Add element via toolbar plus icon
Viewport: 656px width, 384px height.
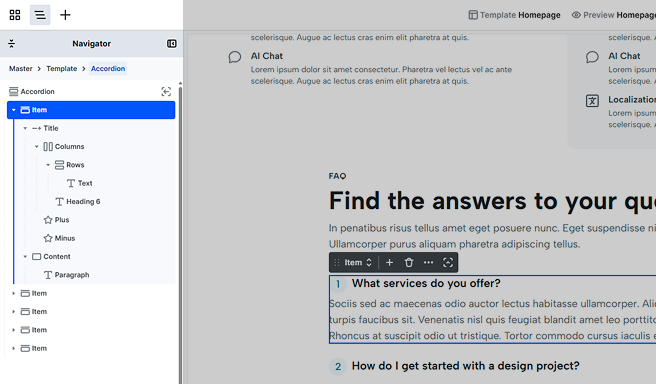390,263
